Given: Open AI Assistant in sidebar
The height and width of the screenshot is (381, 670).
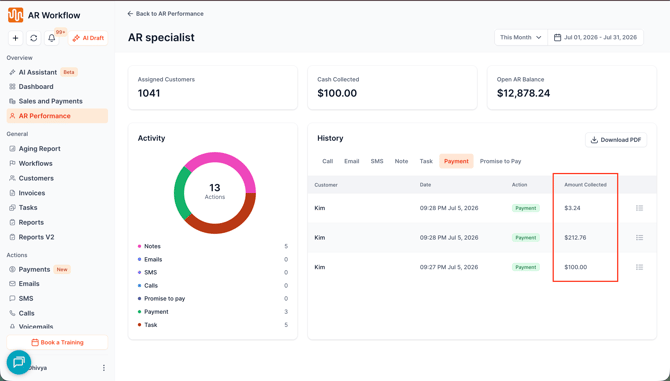Looking at the screenshot, I should pos(38,72).
